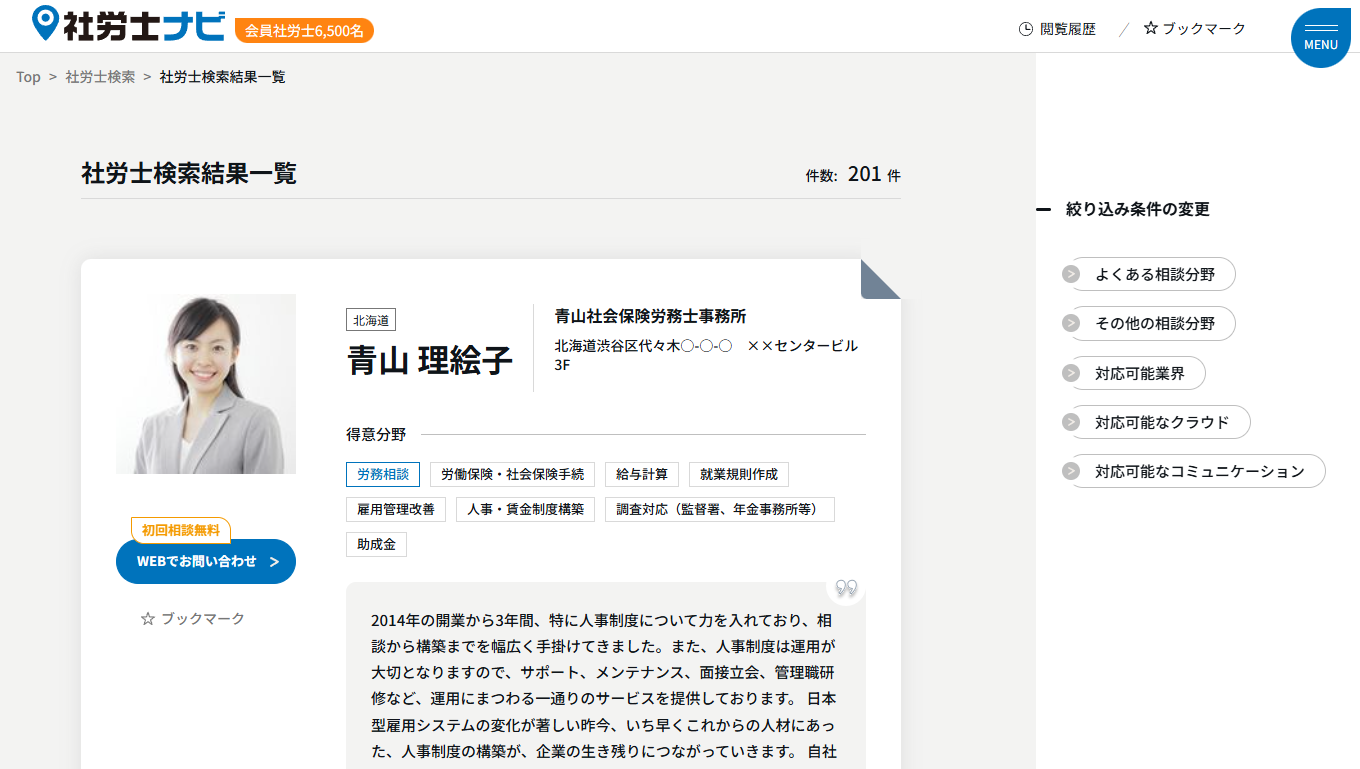Select the 労務相談 specialty tag
The image size is (1360, 769).
pyautogui.click(x=384, y=474)
